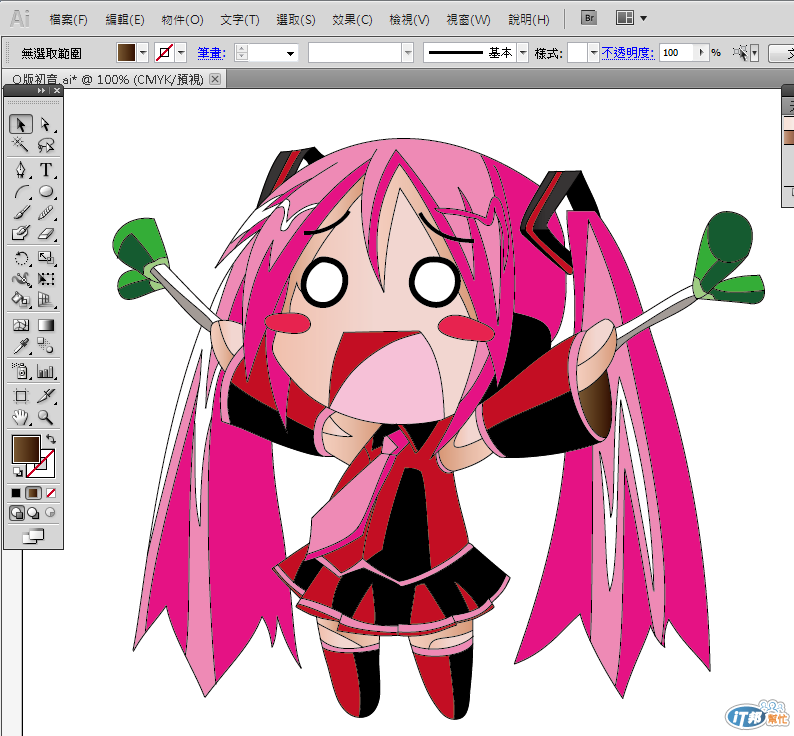The width and height of the screenshot is (794, 736).
Task: Choose the Ellipse tool
Action: coord(46,191)
